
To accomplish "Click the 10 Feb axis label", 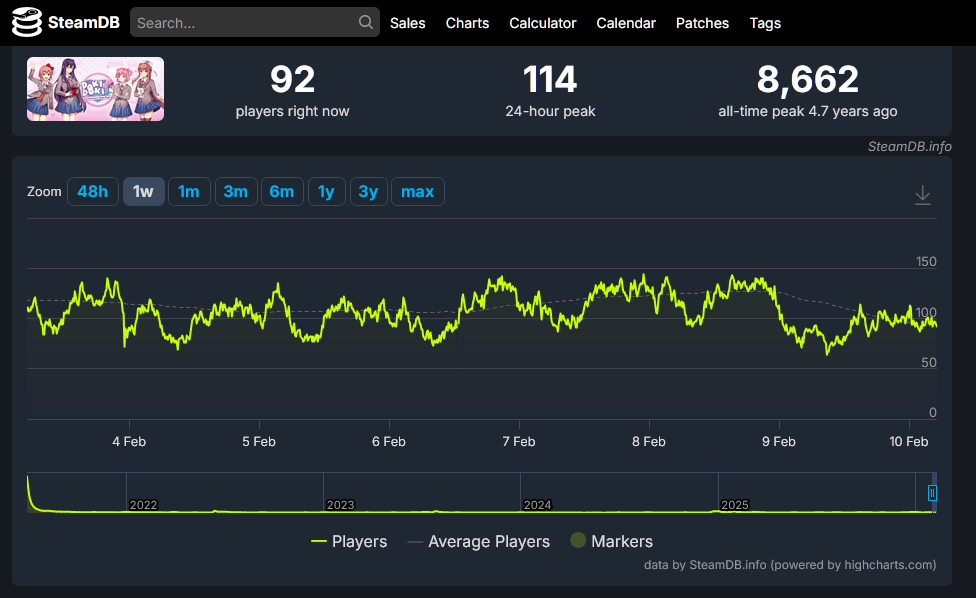I will point(909,441).
